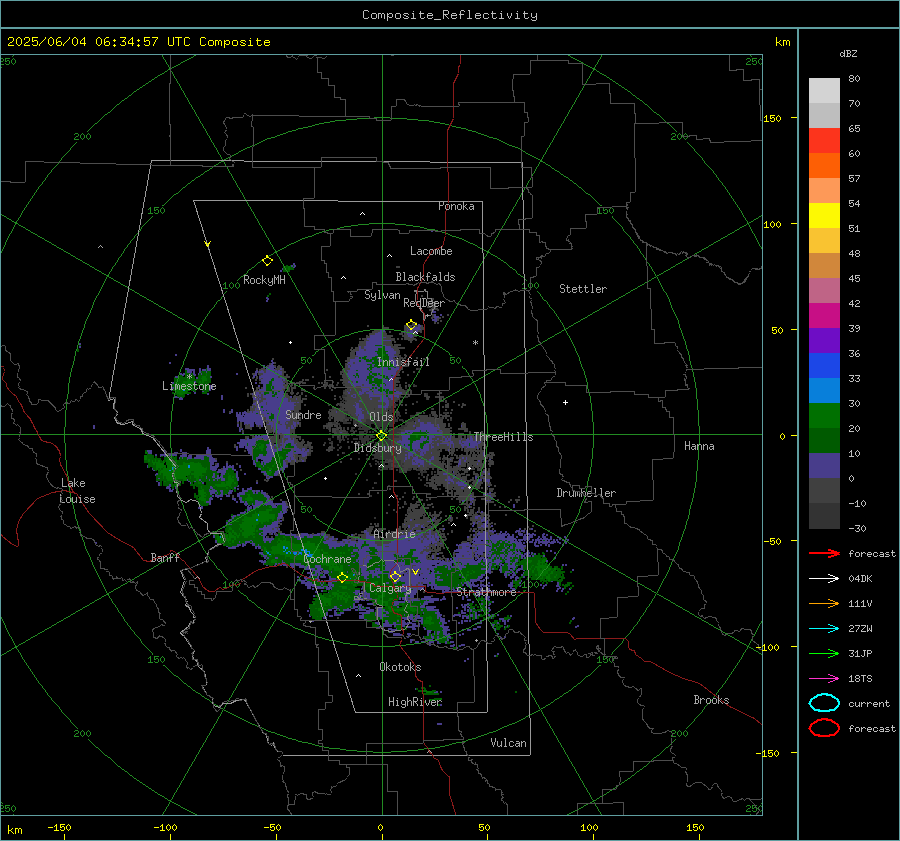
Task: Click the blue 36 dBZ color swatch
Action: click(824, 366)
